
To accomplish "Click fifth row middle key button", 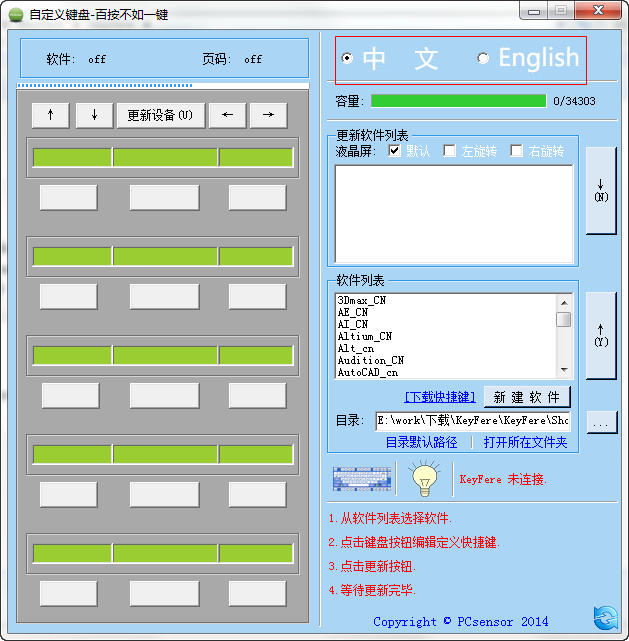I will coord(165,594).
